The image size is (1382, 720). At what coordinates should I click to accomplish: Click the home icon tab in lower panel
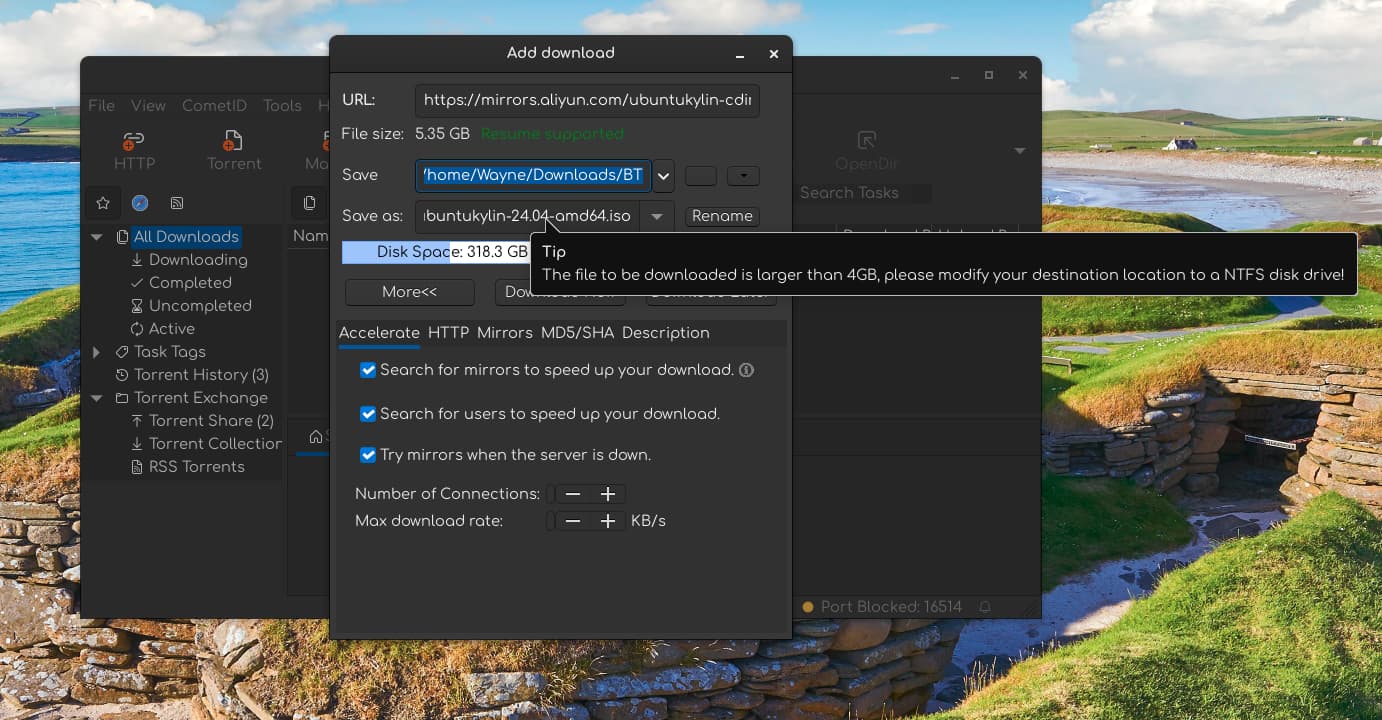[316, 437]
